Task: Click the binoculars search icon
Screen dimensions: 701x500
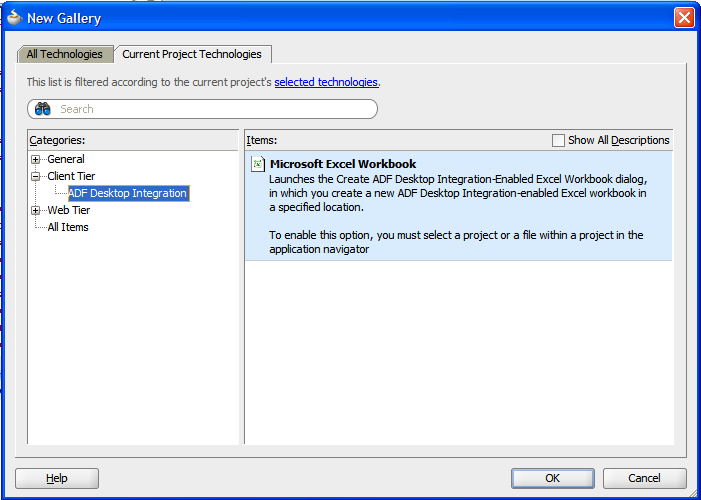Action: pos(43,109)
